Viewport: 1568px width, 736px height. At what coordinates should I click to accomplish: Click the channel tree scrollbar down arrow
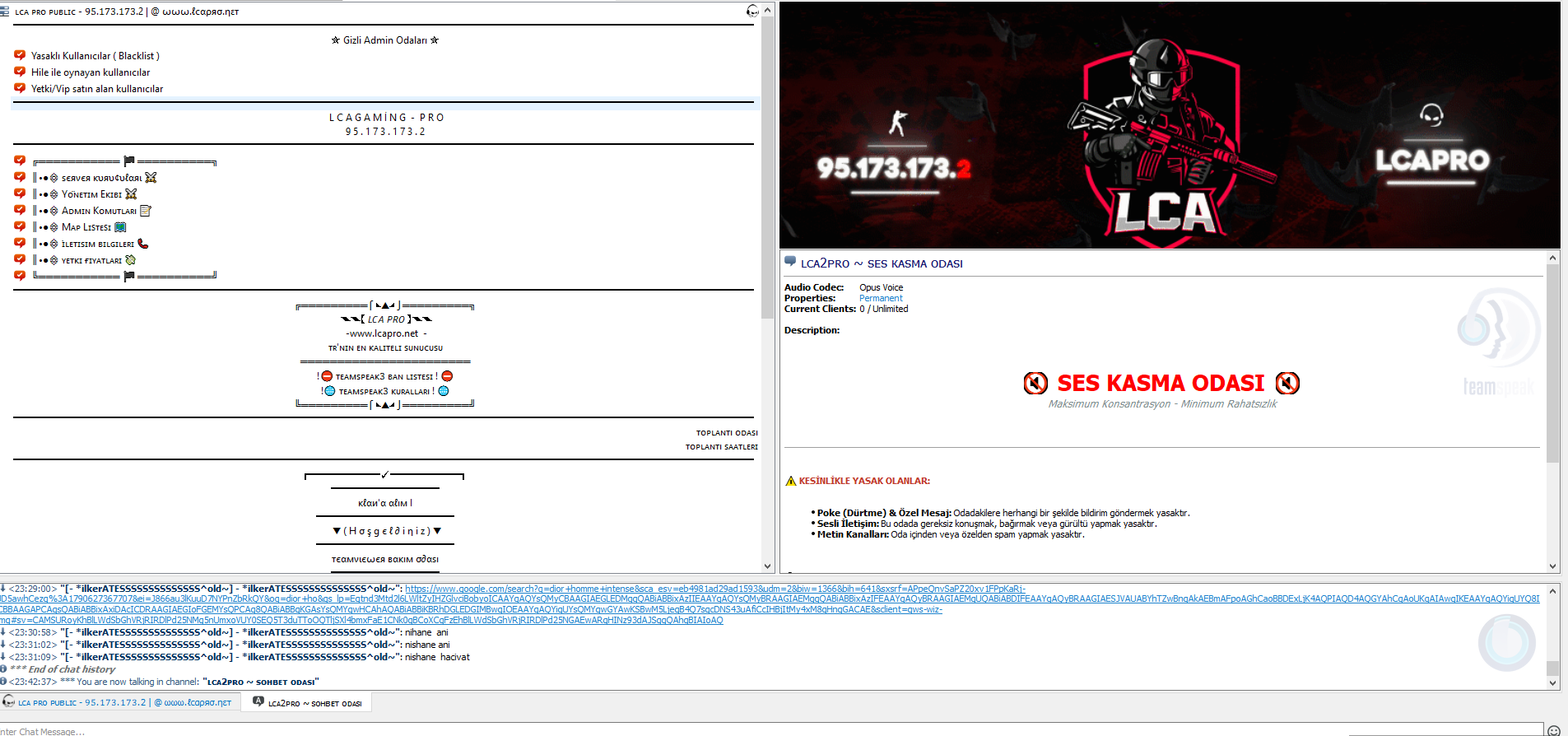[767, 566]
